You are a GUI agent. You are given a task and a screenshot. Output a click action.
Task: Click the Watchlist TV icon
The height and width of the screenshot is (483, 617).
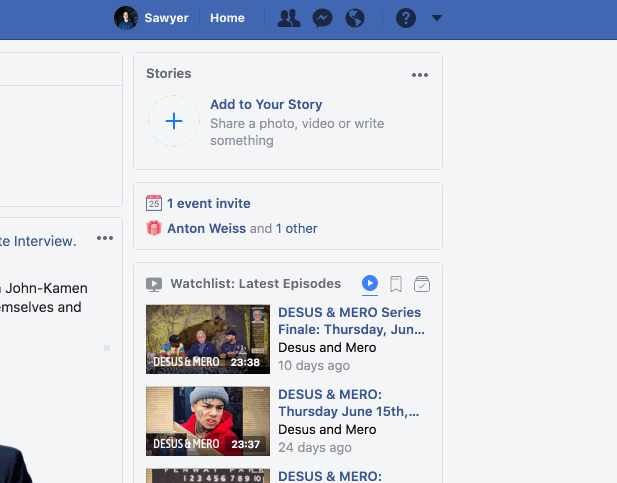click(154, 284)
